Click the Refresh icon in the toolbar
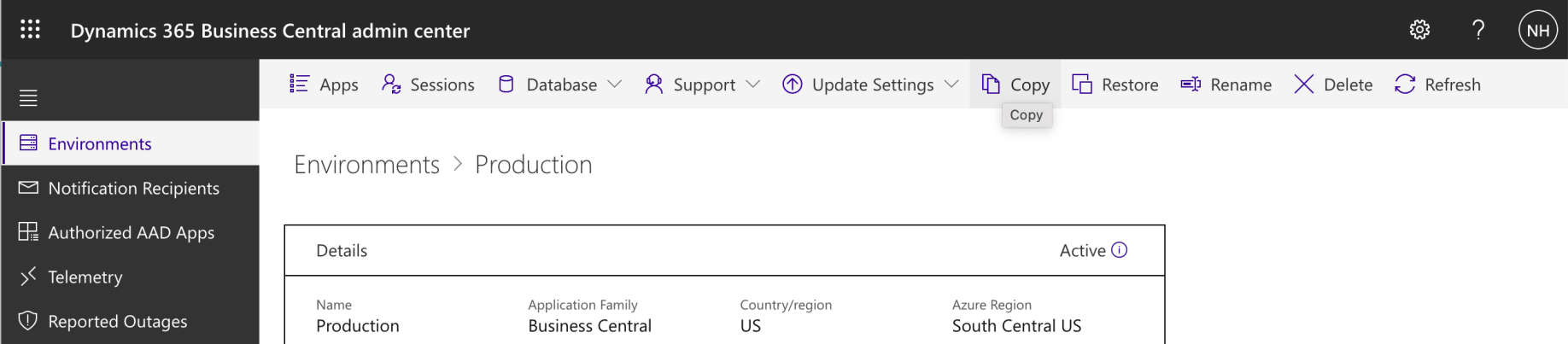1568x344 pixels. point(1405,84)
